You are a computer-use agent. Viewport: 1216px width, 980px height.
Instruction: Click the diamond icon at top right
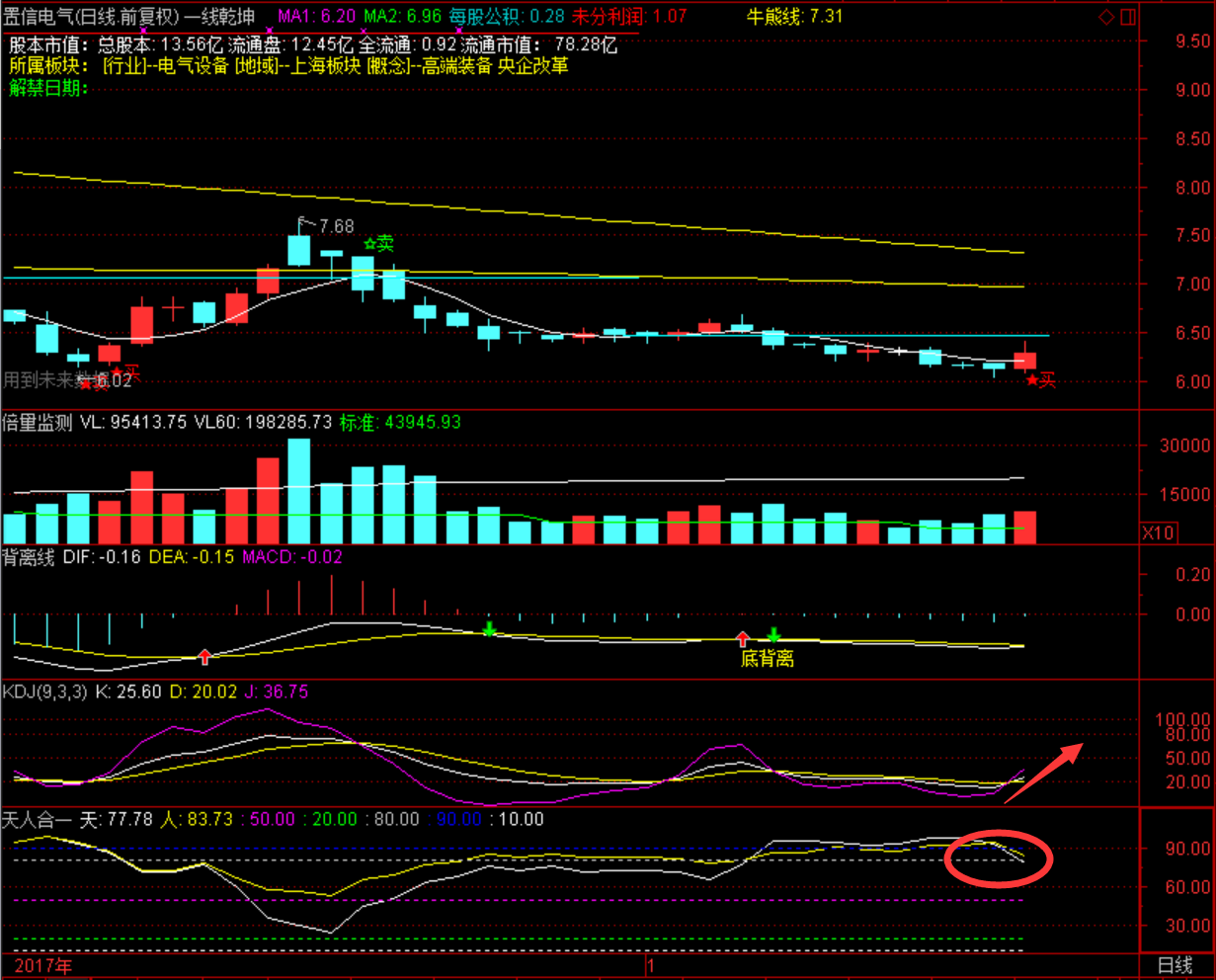[x=1105, y=18]
